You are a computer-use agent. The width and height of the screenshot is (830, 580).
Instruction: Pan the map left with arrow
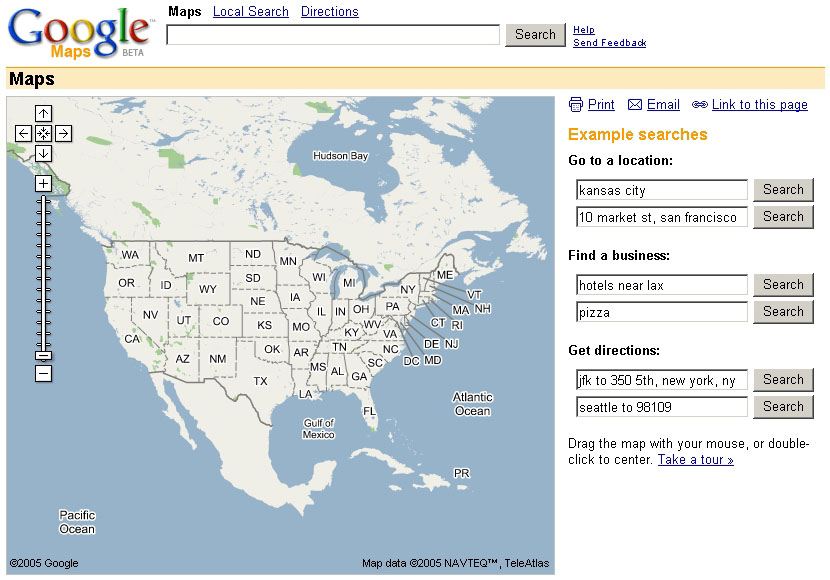[x=24, y=133]
